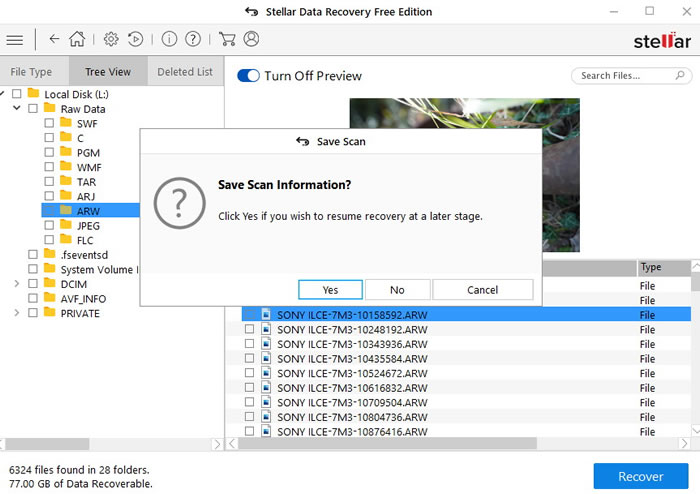700x494 pixels.
Task: Switch to the File Type tab
Action: click(x=31, y=72)
